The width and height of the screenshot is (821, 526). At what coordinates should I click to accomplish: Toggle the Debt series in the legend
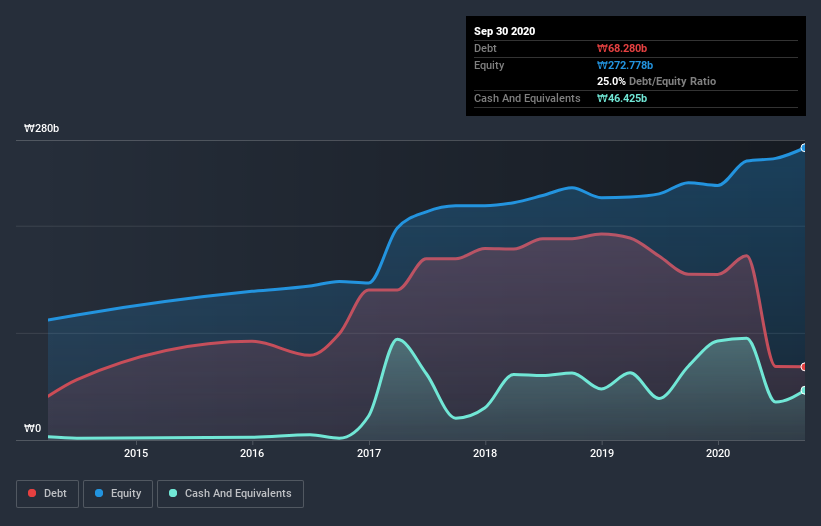coord(47,494)
